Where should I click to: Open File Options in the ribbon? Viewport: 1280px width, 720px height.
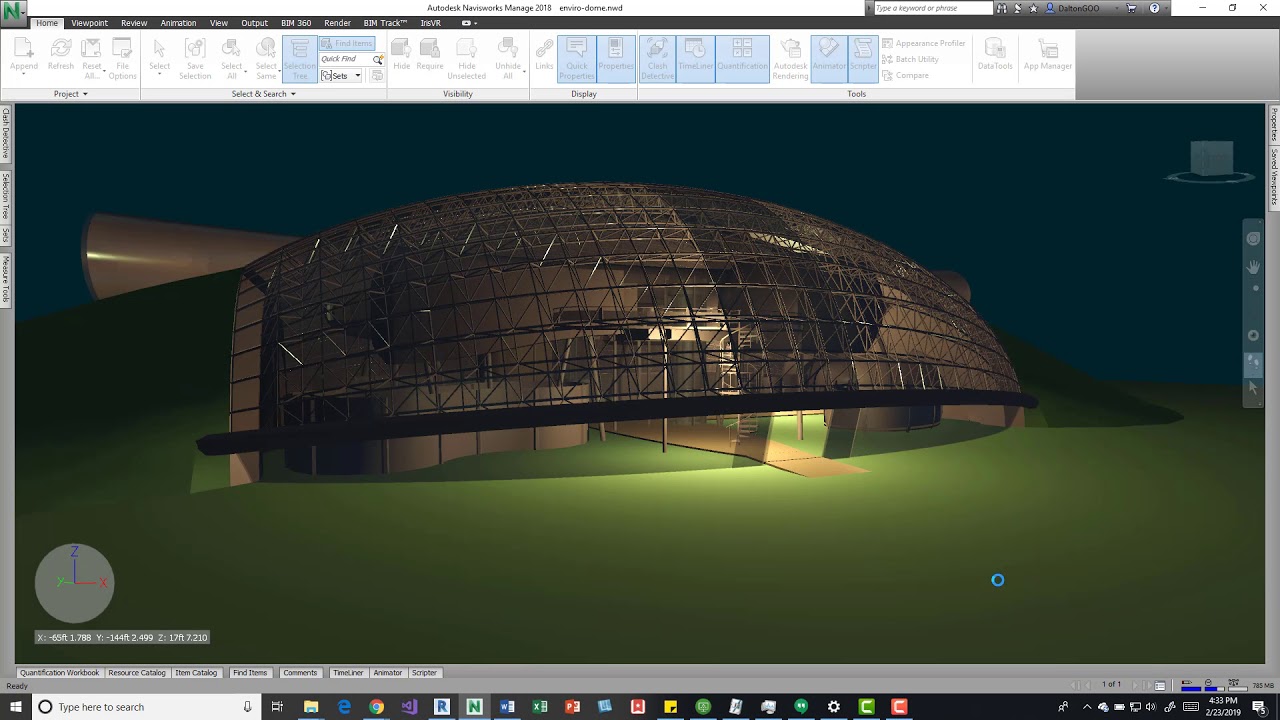point(122,59)
